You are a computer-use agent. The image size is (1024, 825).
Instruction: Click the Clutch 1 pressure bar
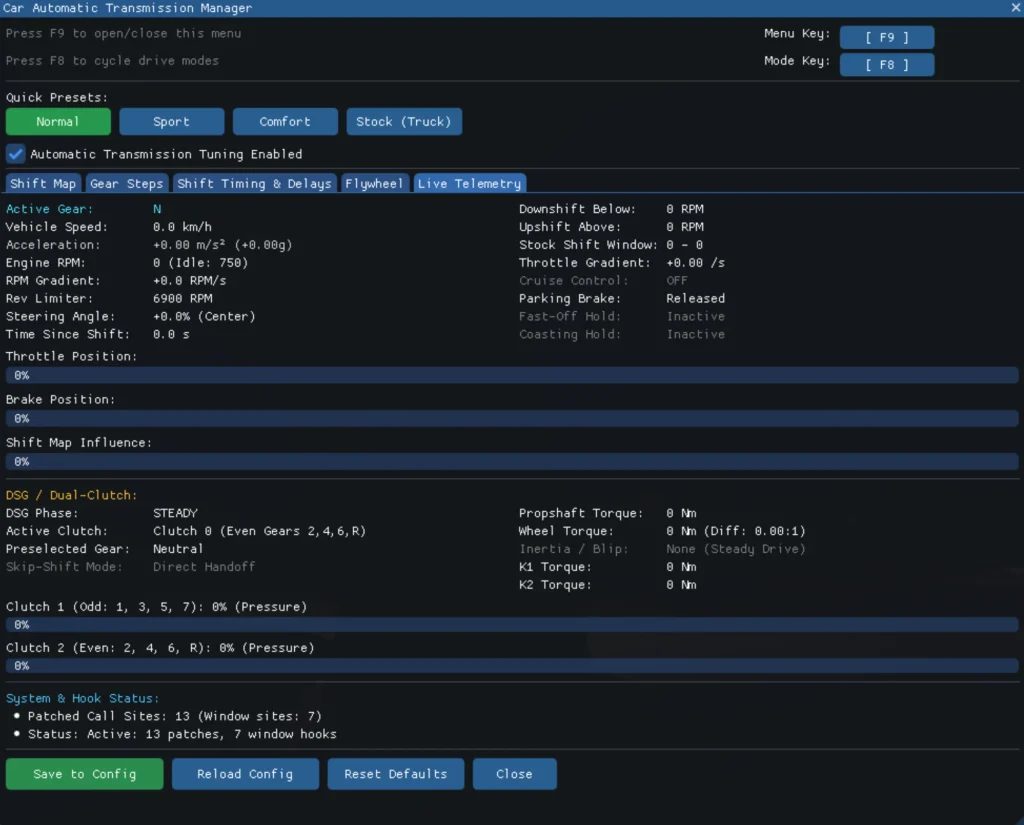point(512,624)
